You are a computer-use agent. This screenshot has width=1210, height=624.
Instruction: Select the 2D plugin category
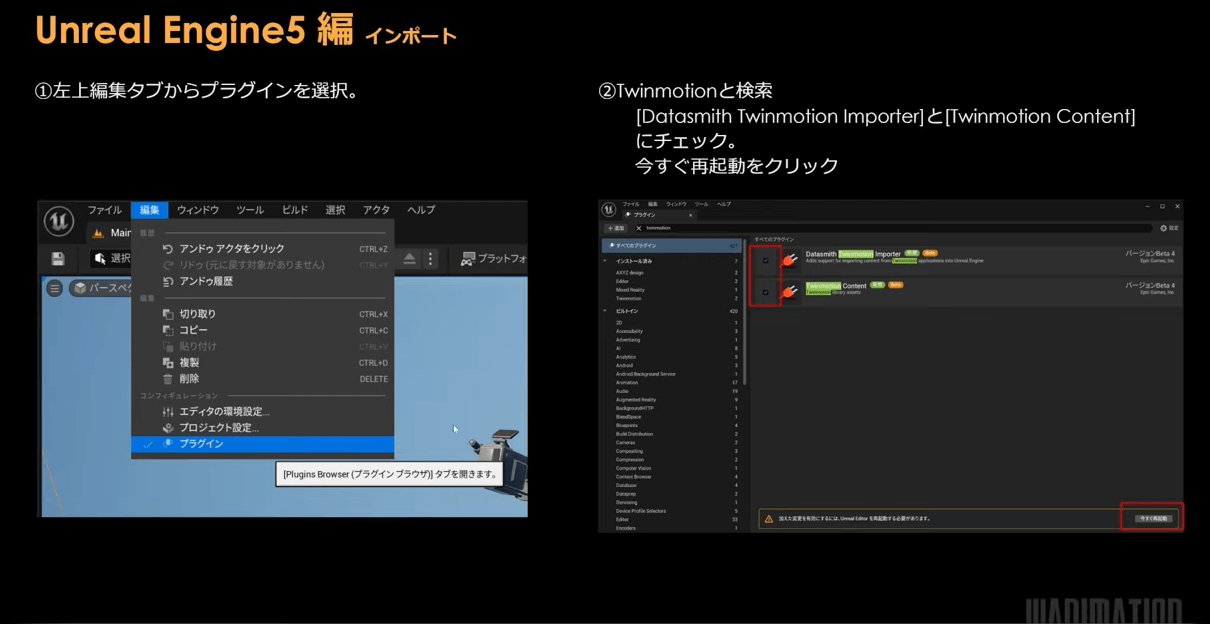pyautogui.click(x=673, y=322)
